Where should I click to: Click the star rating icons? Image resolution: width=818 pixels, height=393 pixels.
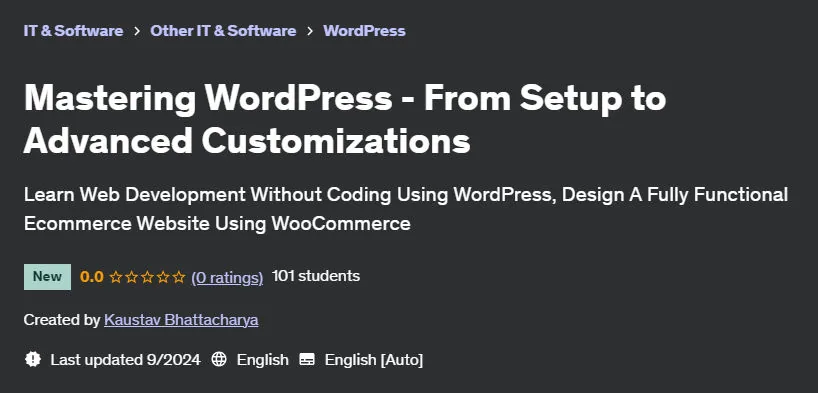click(147, 277)
